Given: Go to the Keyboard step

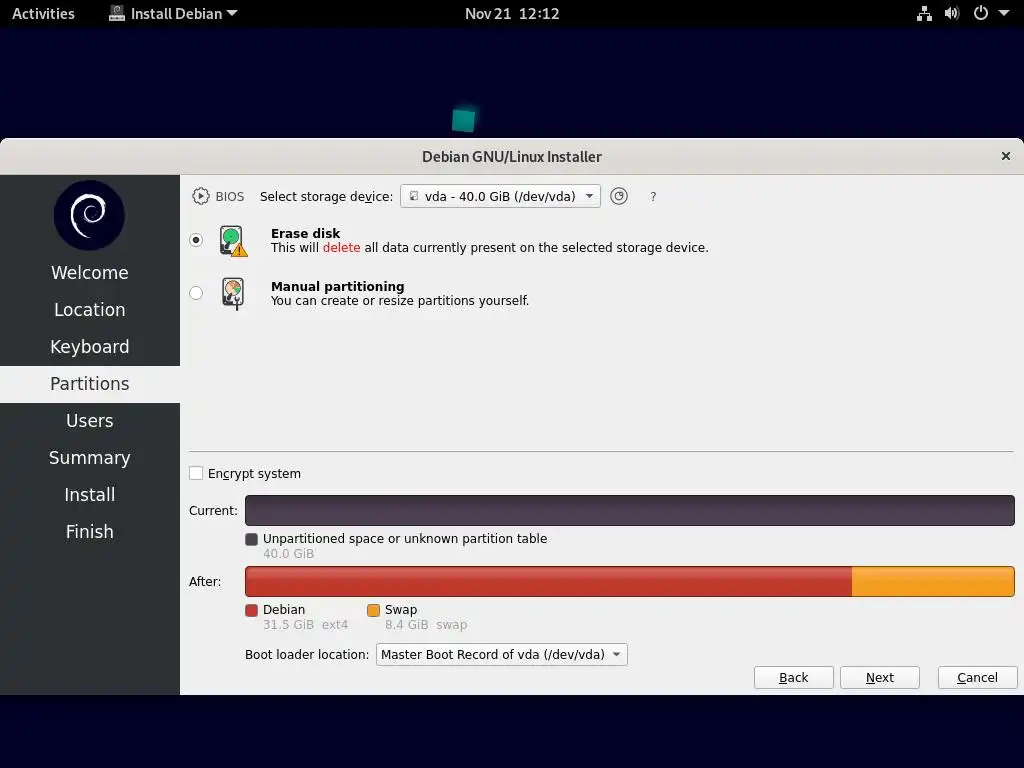Looking at the screenshot, I should click(89, 347).
